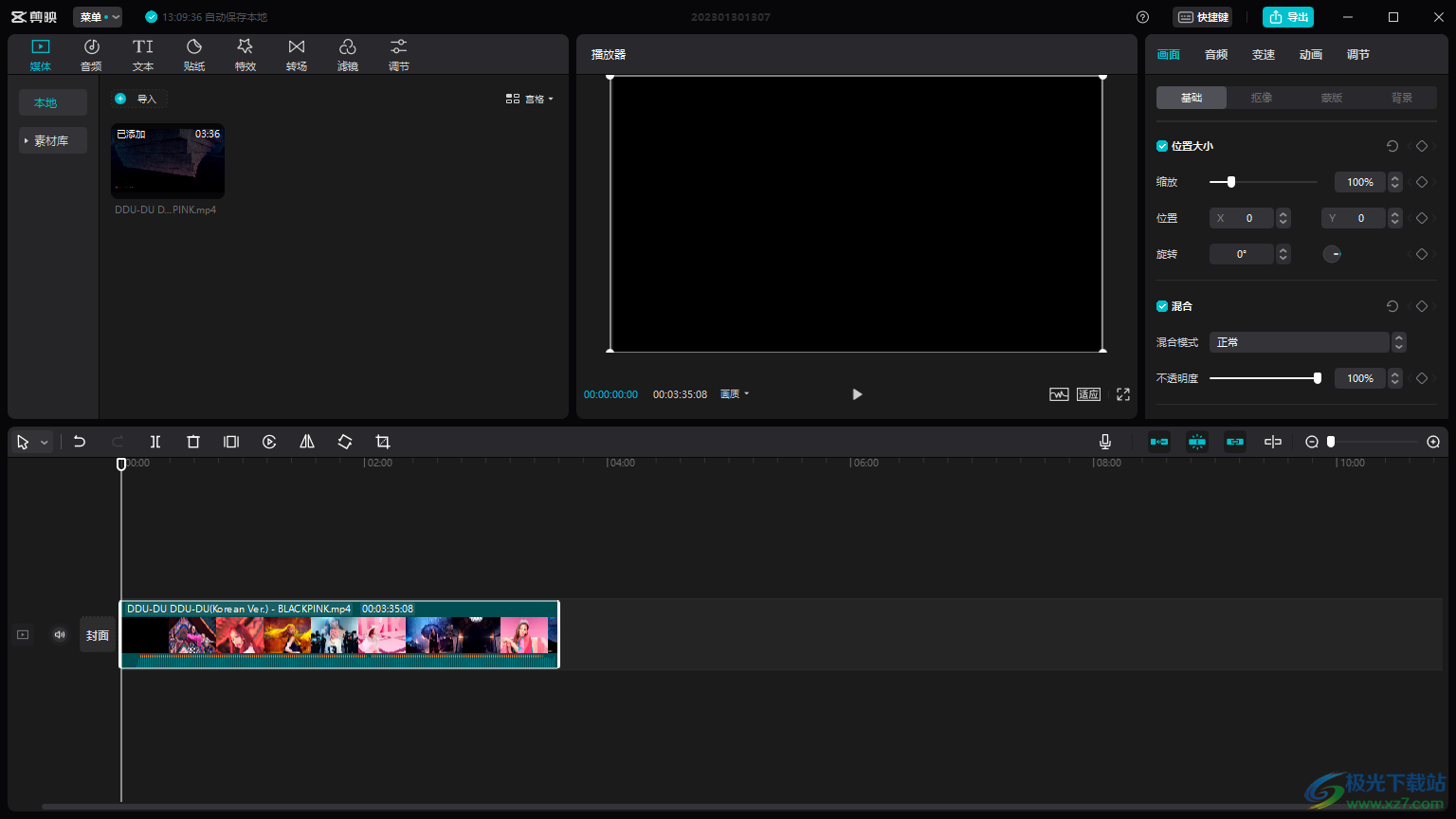This screenshot has width=1456, height=819.
Task: Click the 不透明度 percentage stepper arrows
Action: [1395, 378]
